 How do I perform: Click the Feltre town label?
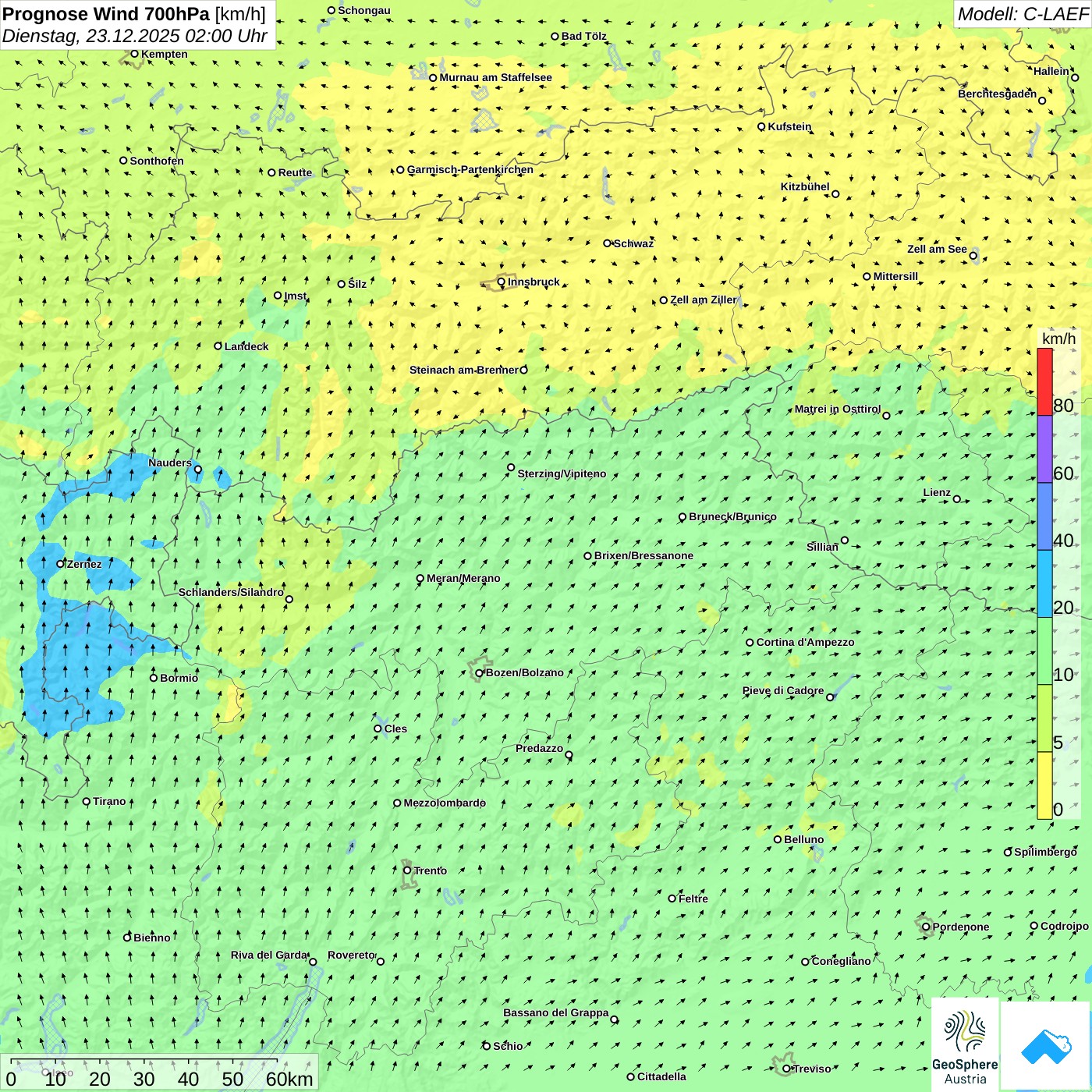(x=693, y=899)
